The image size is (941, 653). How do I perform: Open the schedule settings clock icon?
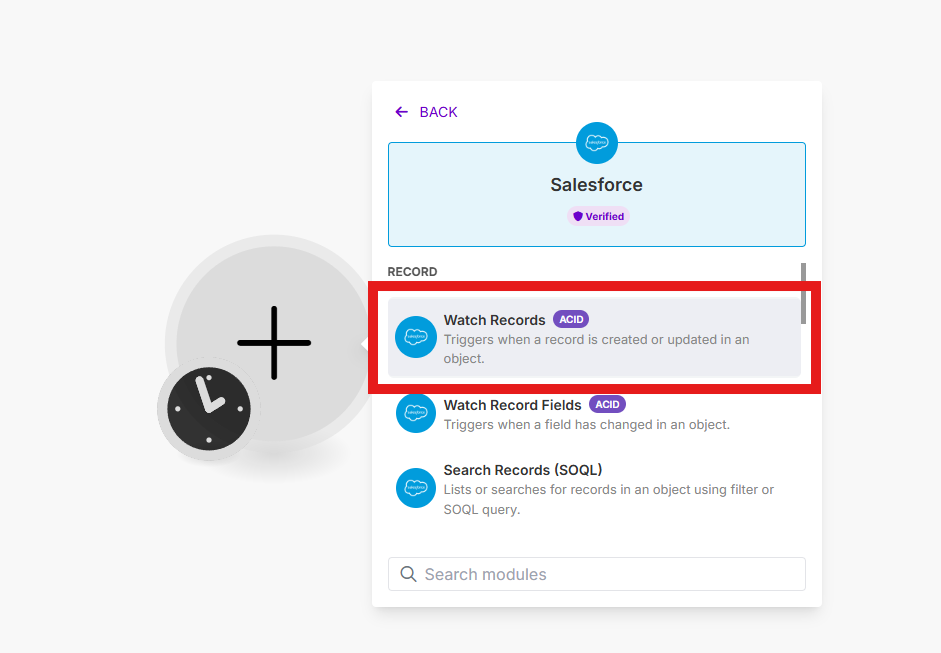[209, 409]
